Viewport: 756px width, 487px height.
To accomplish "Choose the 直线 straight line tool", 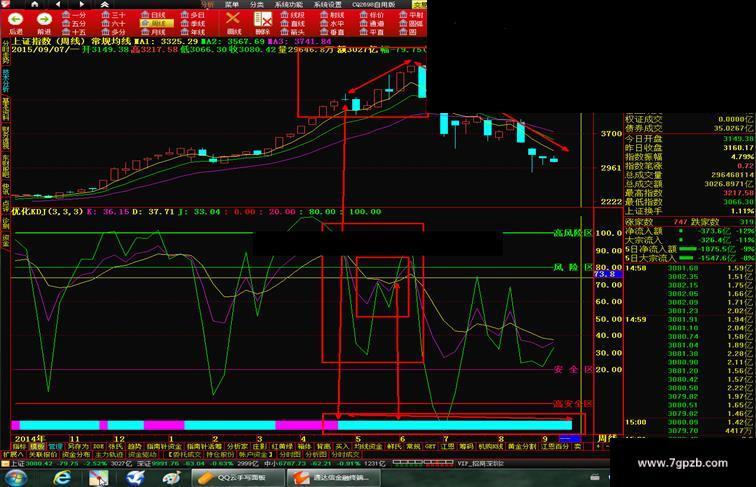I will coord(293,24).
